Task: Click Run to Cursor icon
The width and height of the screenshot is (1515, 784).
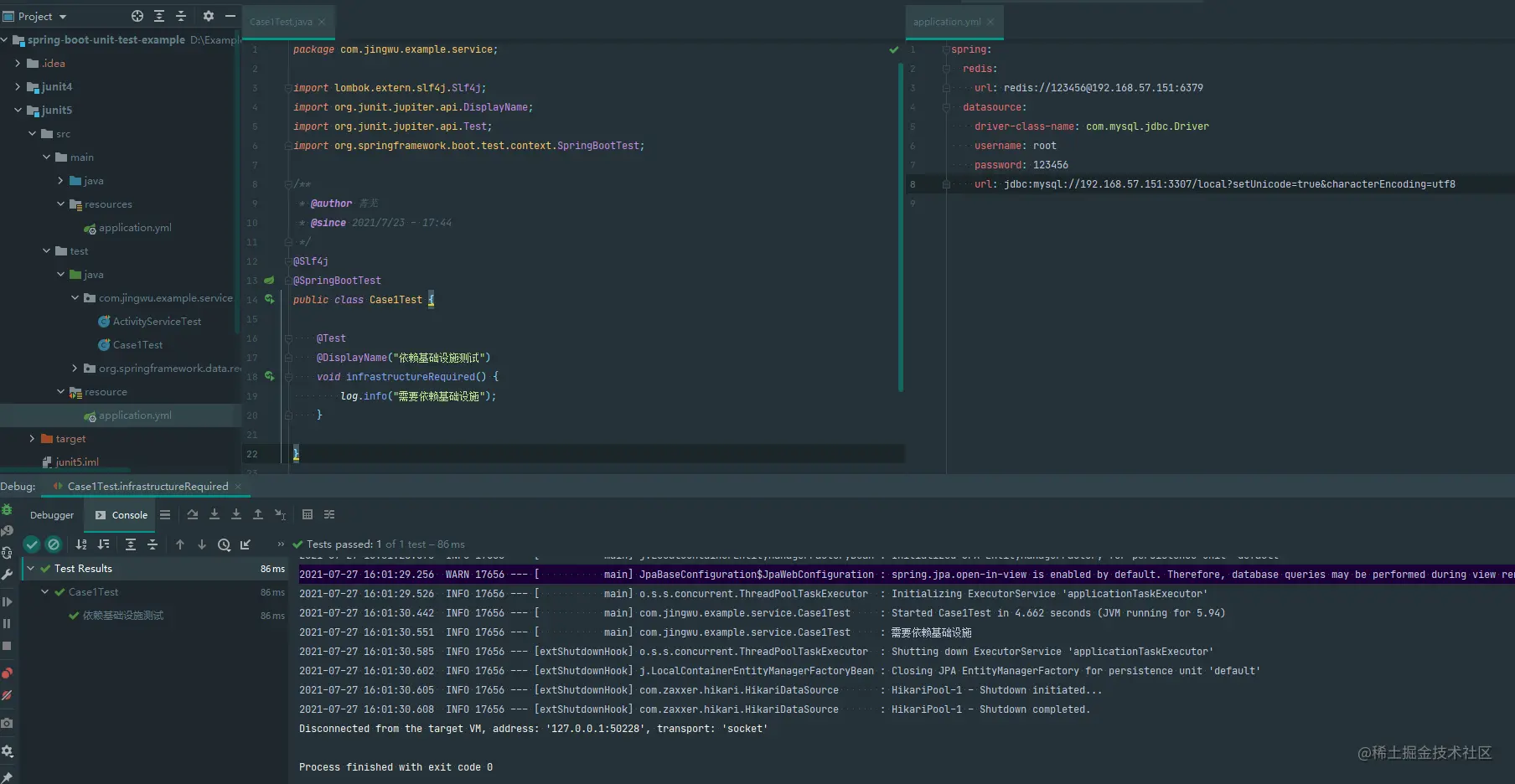Action: 280,514
